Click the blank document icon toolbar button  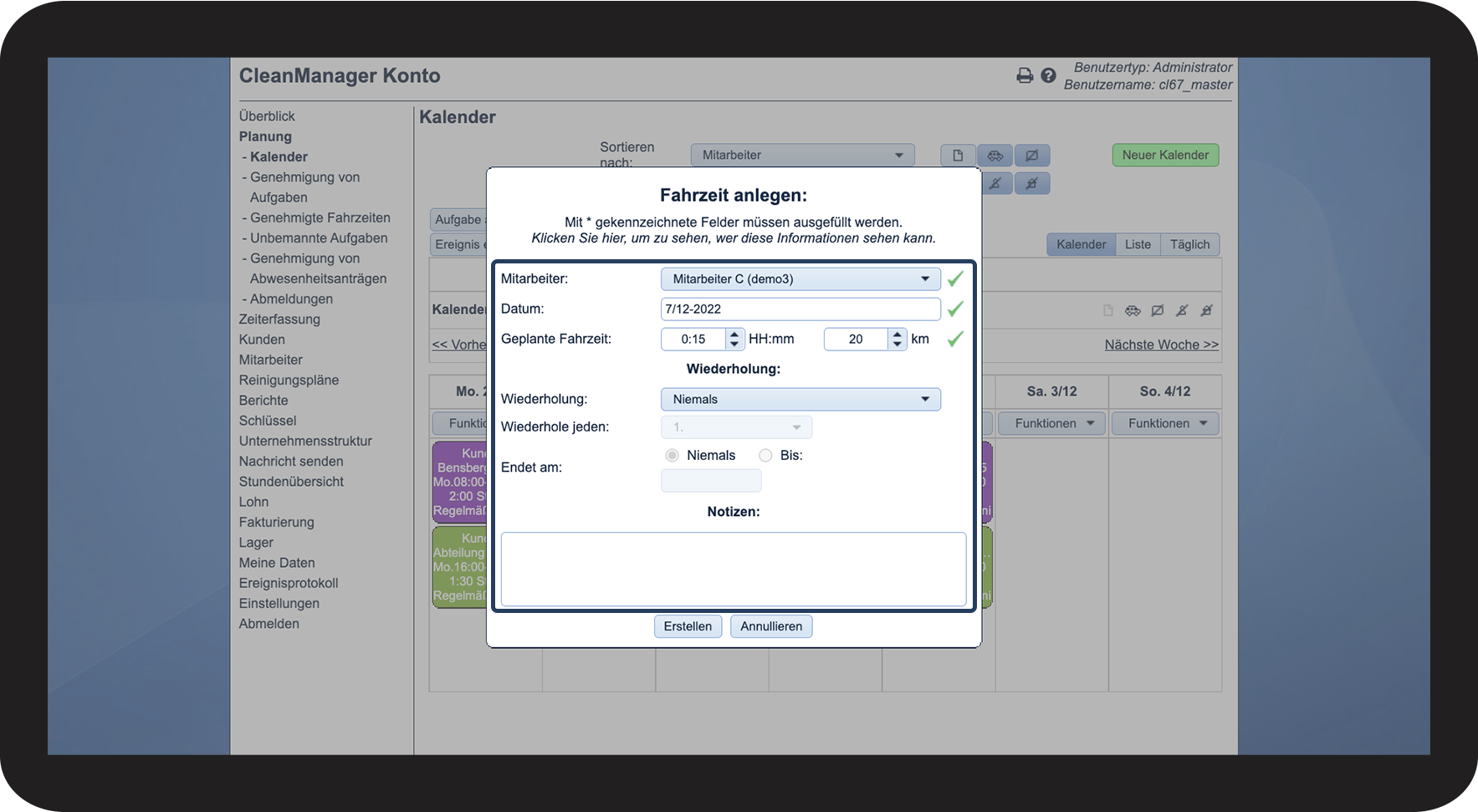(x=958, y=156)
